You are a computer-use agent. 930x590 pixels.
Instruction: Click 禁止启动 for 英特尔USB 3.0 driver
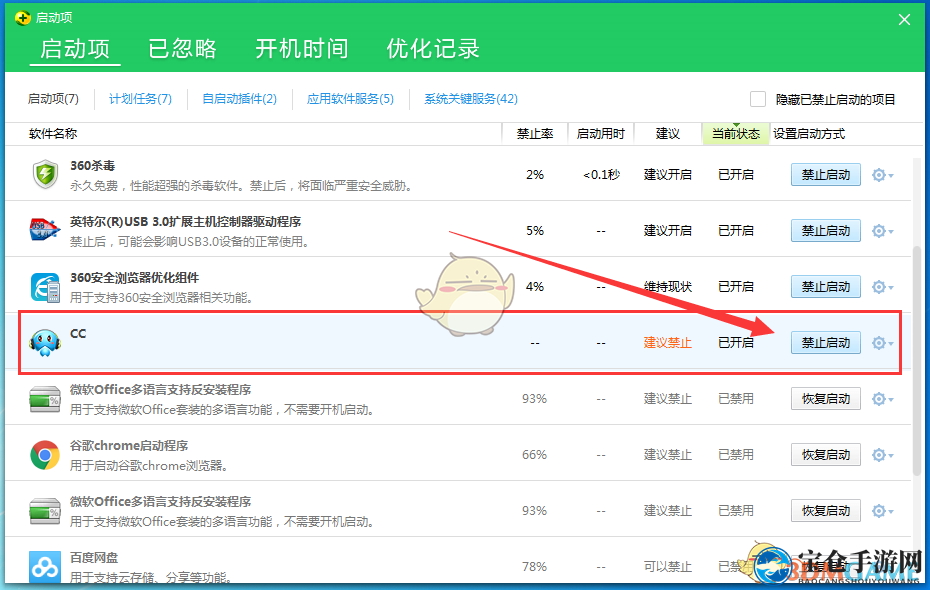(826, 231)
